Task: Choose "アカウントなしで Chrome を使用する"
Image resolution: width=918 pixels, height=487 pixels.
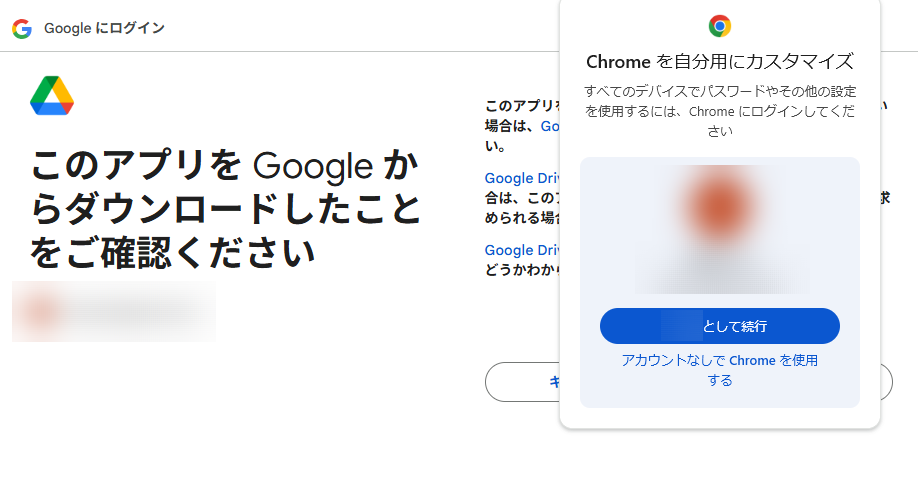Action: (x=719, y=370)
